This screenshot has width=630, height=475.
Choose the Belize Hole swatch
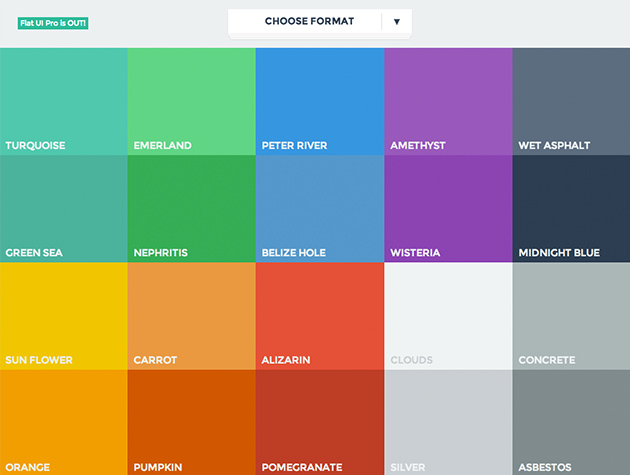[x=320, y=209]
